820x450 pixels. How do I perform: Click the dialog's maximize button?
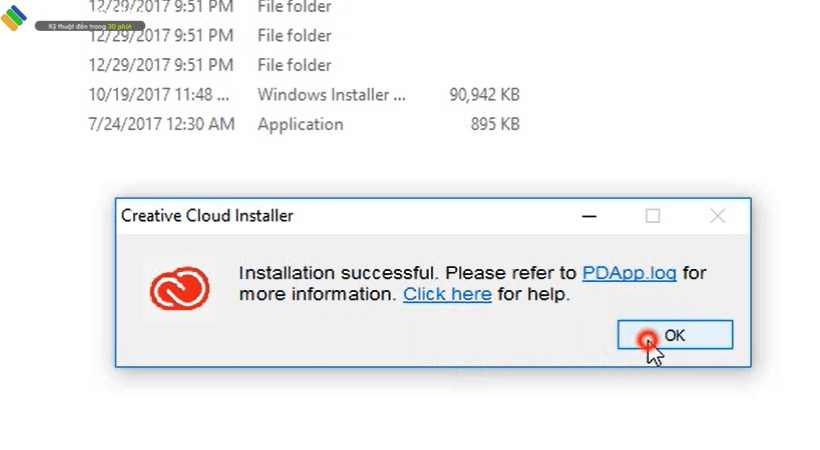coord(652,216)
